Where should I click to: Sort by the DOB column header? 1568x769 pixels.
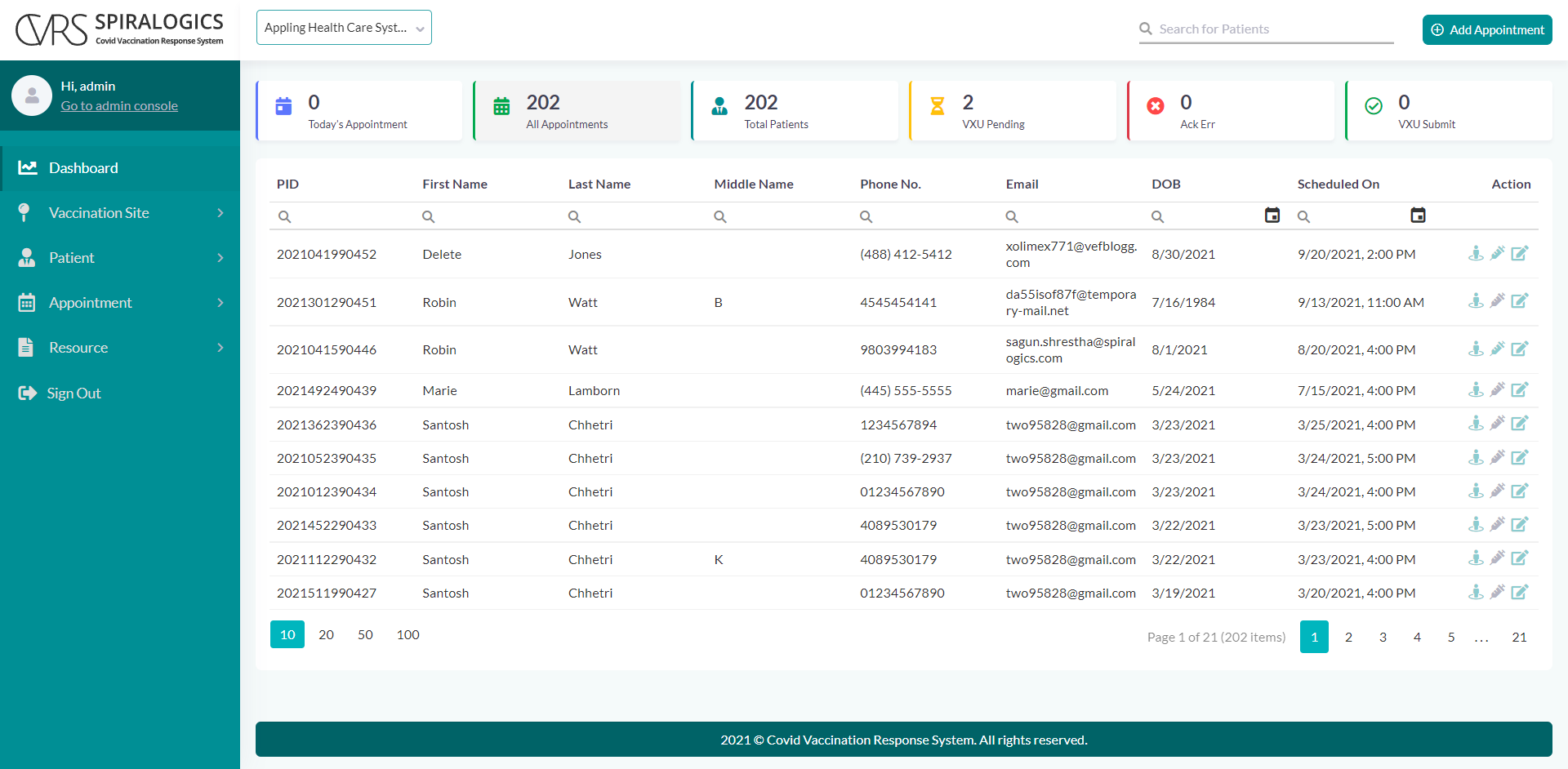pyautogui.click(x=1166, y=184)
